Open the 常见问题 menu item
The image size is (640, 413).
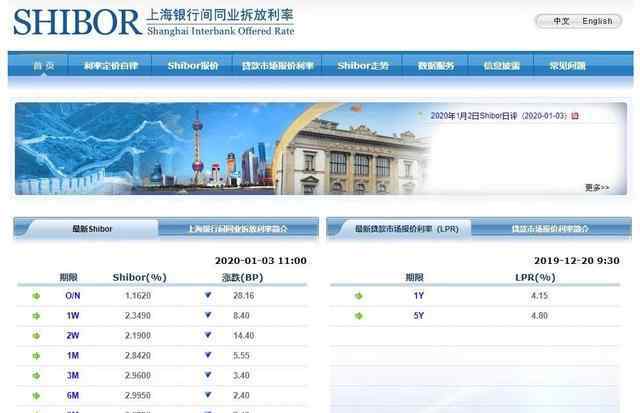[x=567, y=66]
